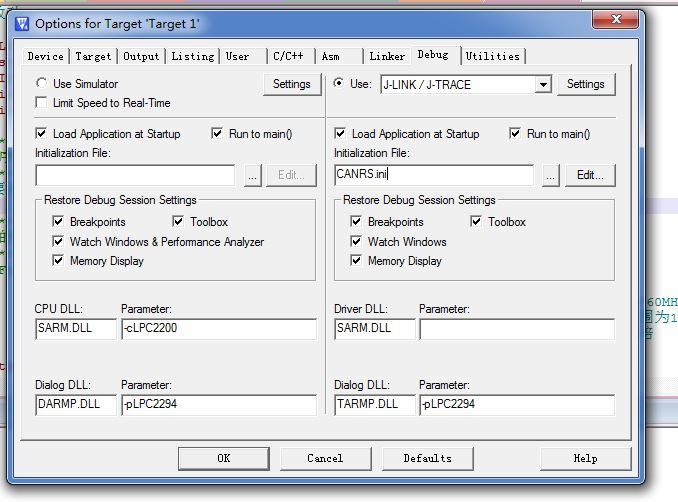The image size is (678, 502).
Task: Click the CANRS.ini initialization file field
Action: coord(434,175)
